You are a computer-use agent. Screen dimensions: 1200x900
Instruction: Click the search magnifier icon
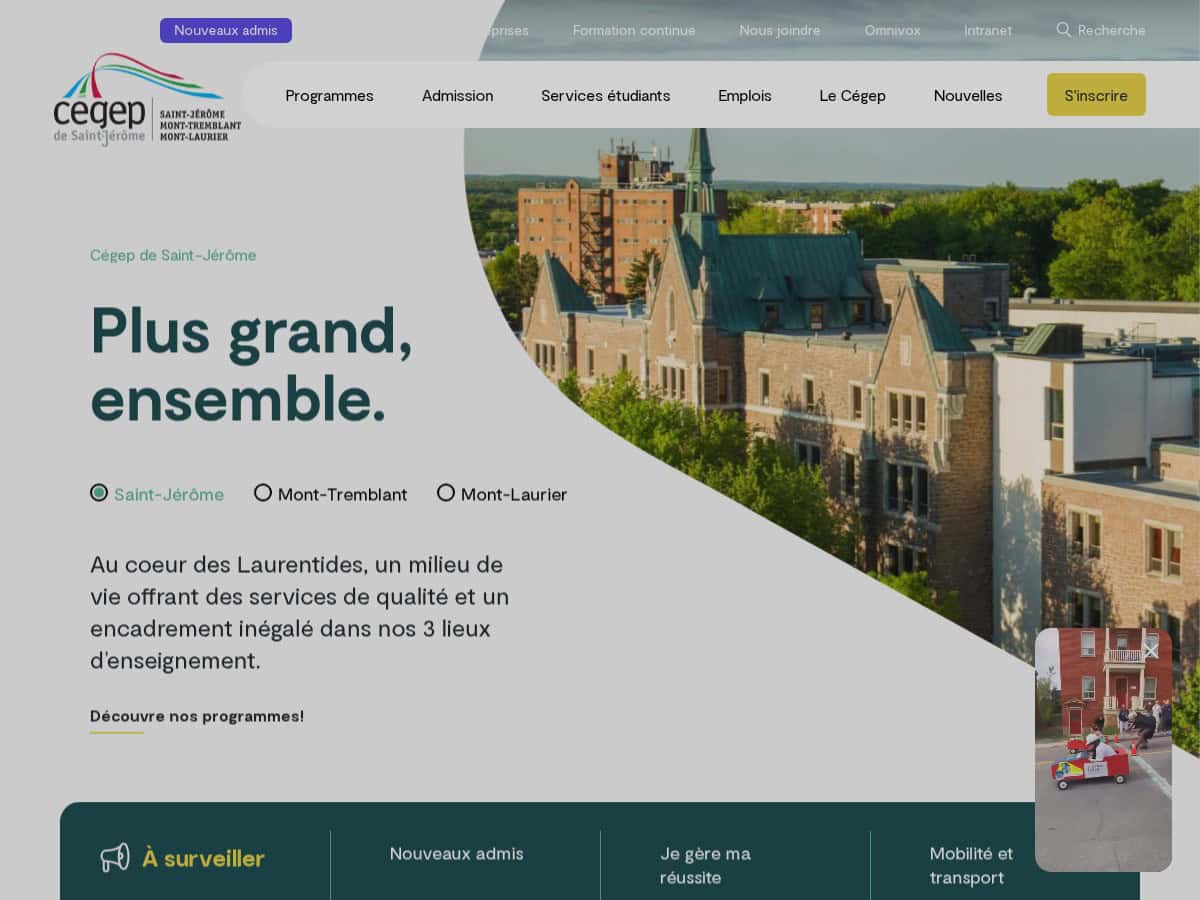[1064, 30]
